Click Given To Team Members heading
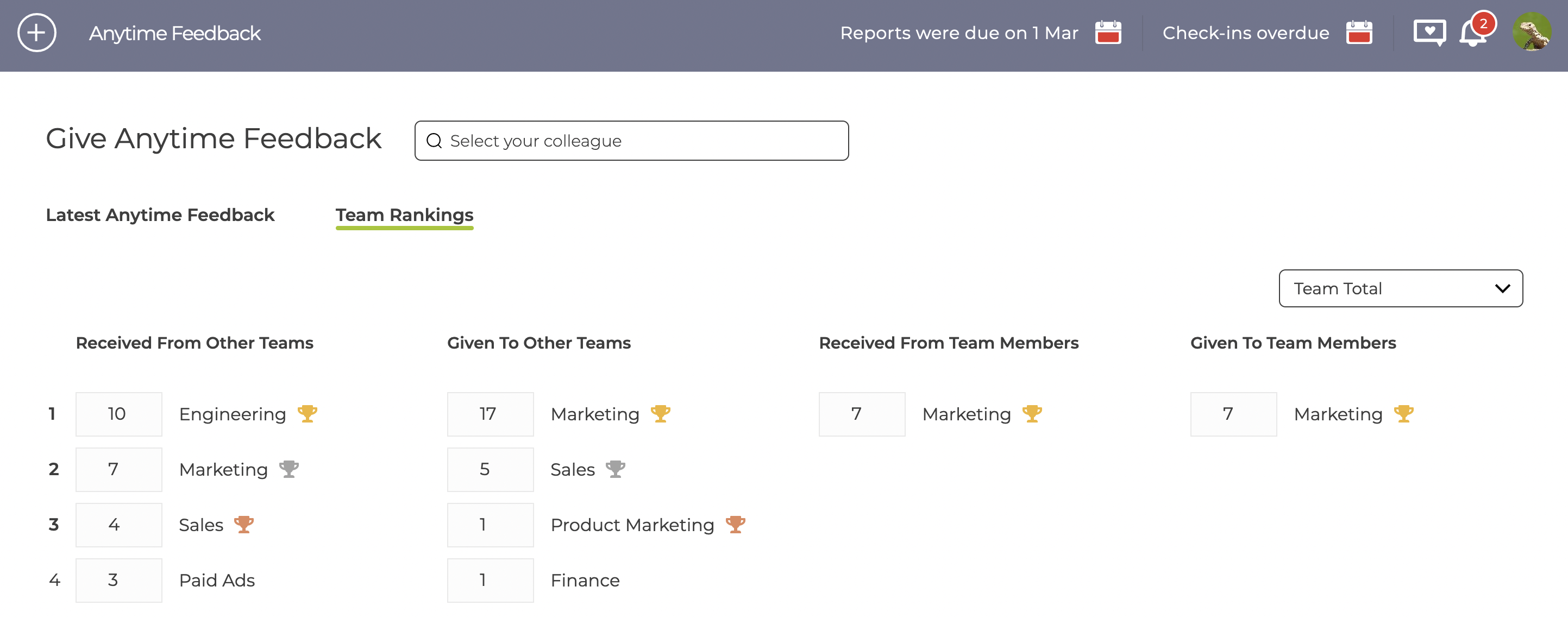The width and height of the screenshot is (1568, 618). click(1293, 343)
